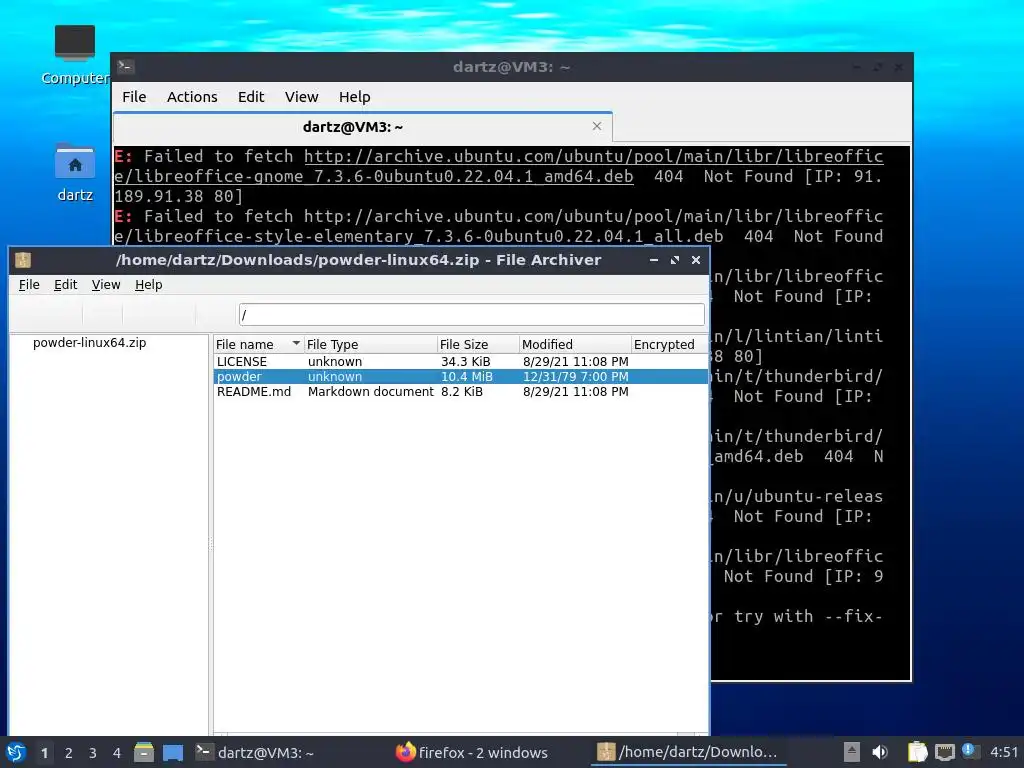Click the LICENSE row's modified date cell

click(x=575, y=362)
